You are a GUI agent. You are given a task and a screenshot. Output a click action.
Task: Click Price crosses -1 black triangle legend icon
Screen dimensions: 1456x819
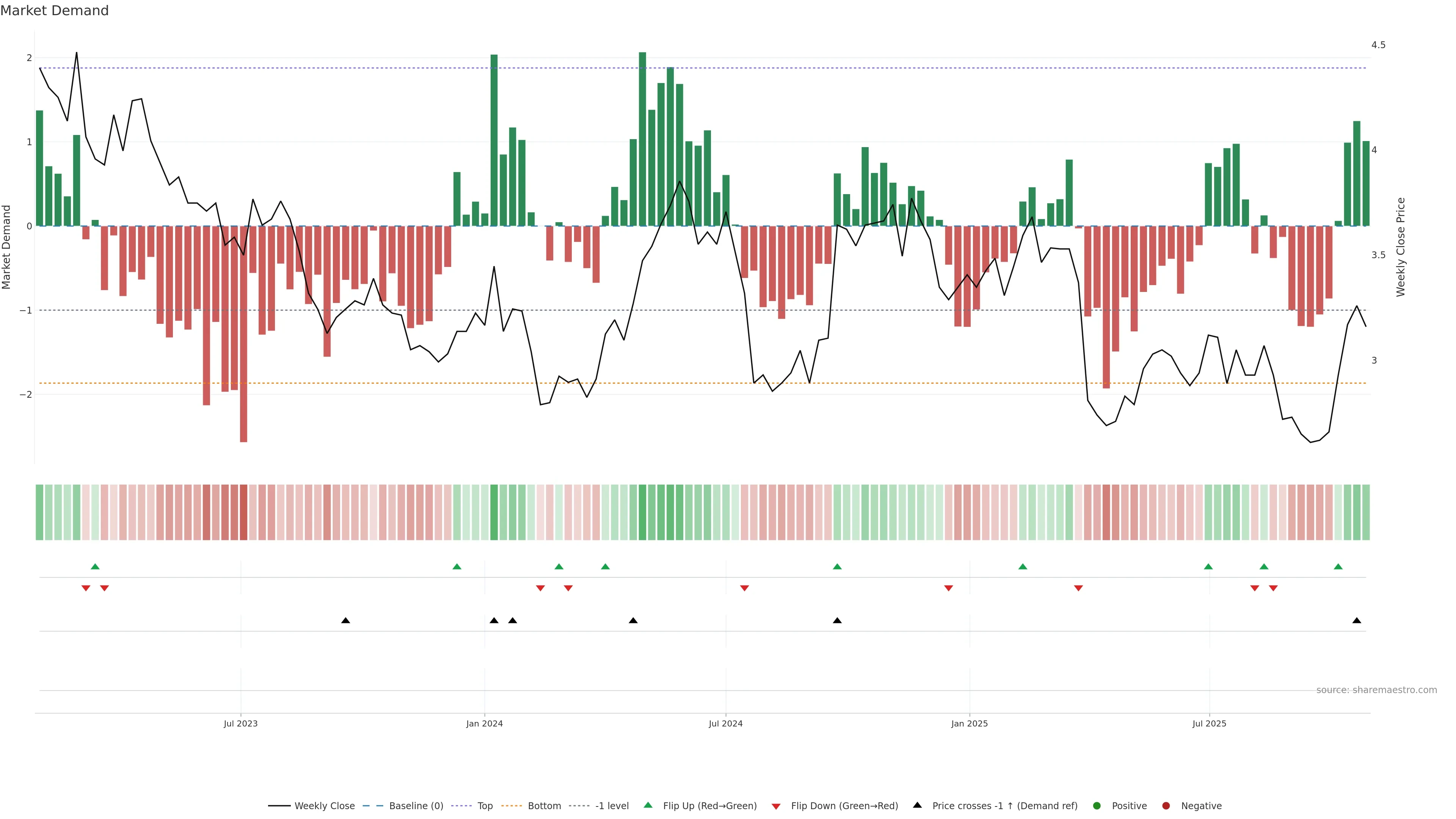point(917,805)
